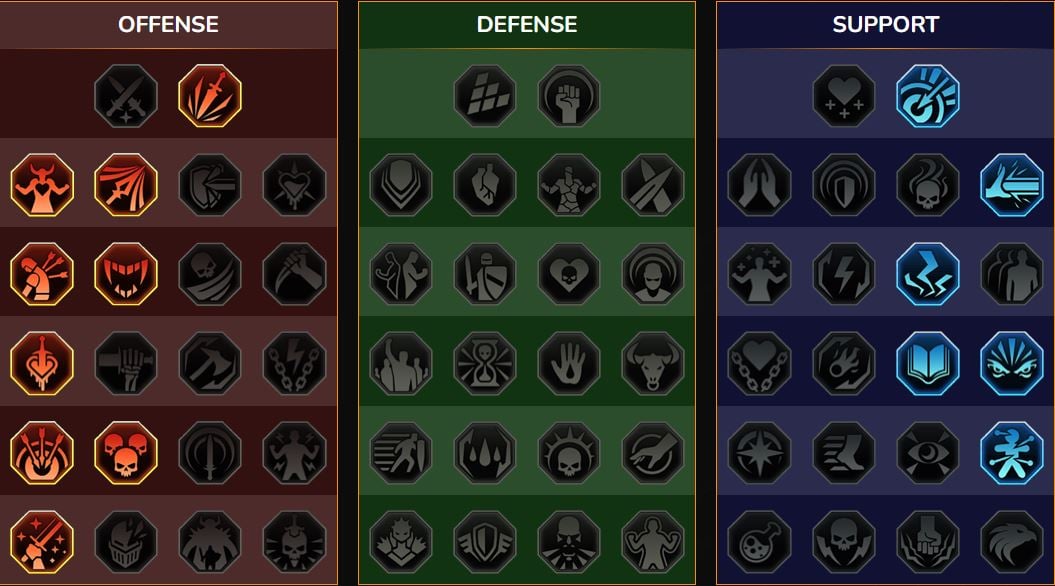This screenshot has height=586, width=1055.
Task: Select the glowing blue open book mastery
Action: (x=928, y=363)
